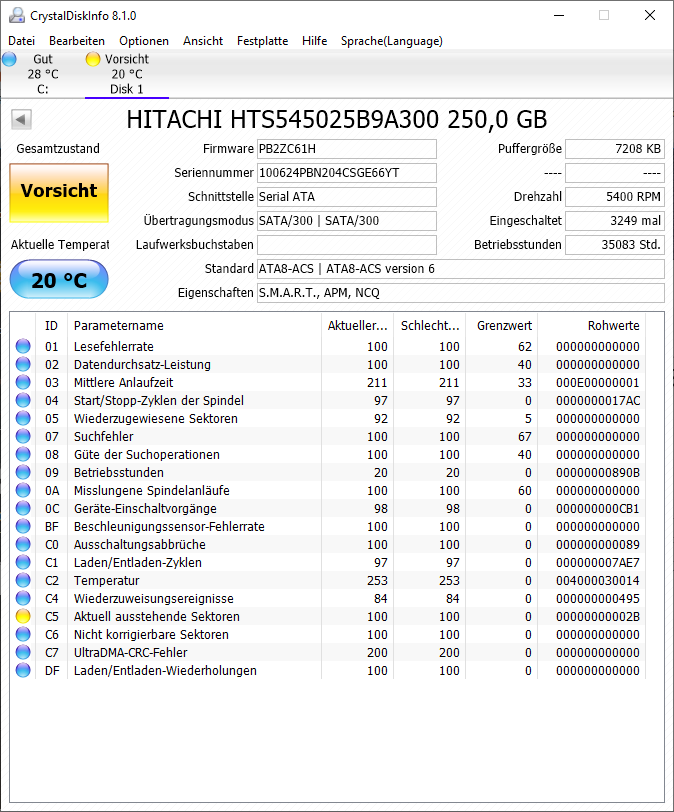The height and width of the screenshot is (812, 674).
Task: Open the Hilfe menu
Action: coord(315,41)
